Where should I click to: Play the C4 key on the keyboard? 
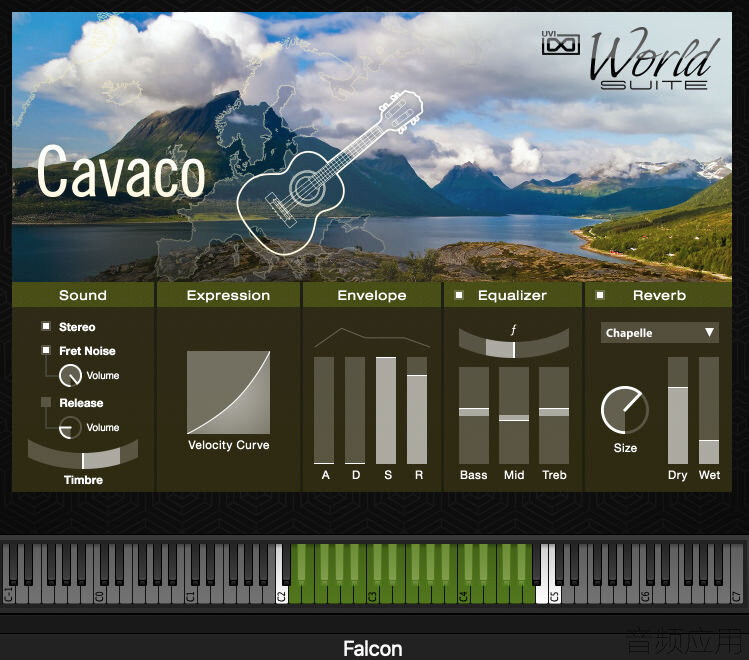pos(463,595)
